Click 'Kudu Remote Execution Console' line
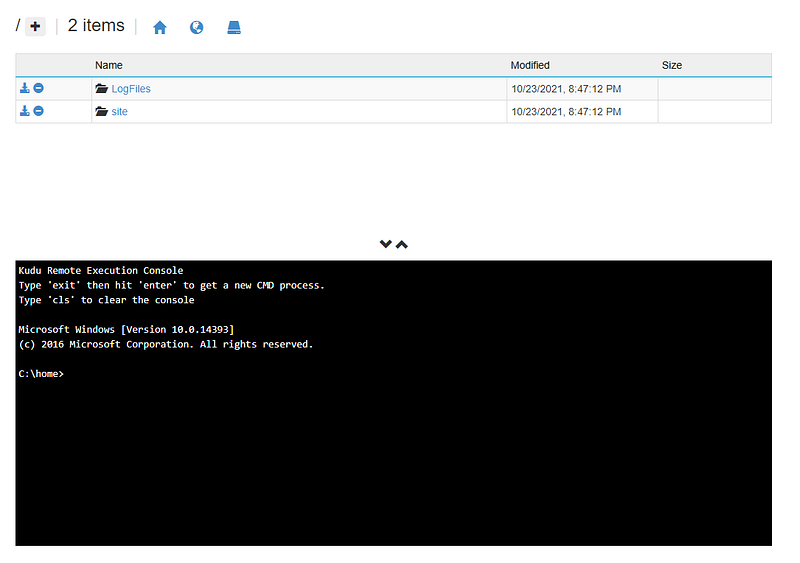 [x=101, y=271]
